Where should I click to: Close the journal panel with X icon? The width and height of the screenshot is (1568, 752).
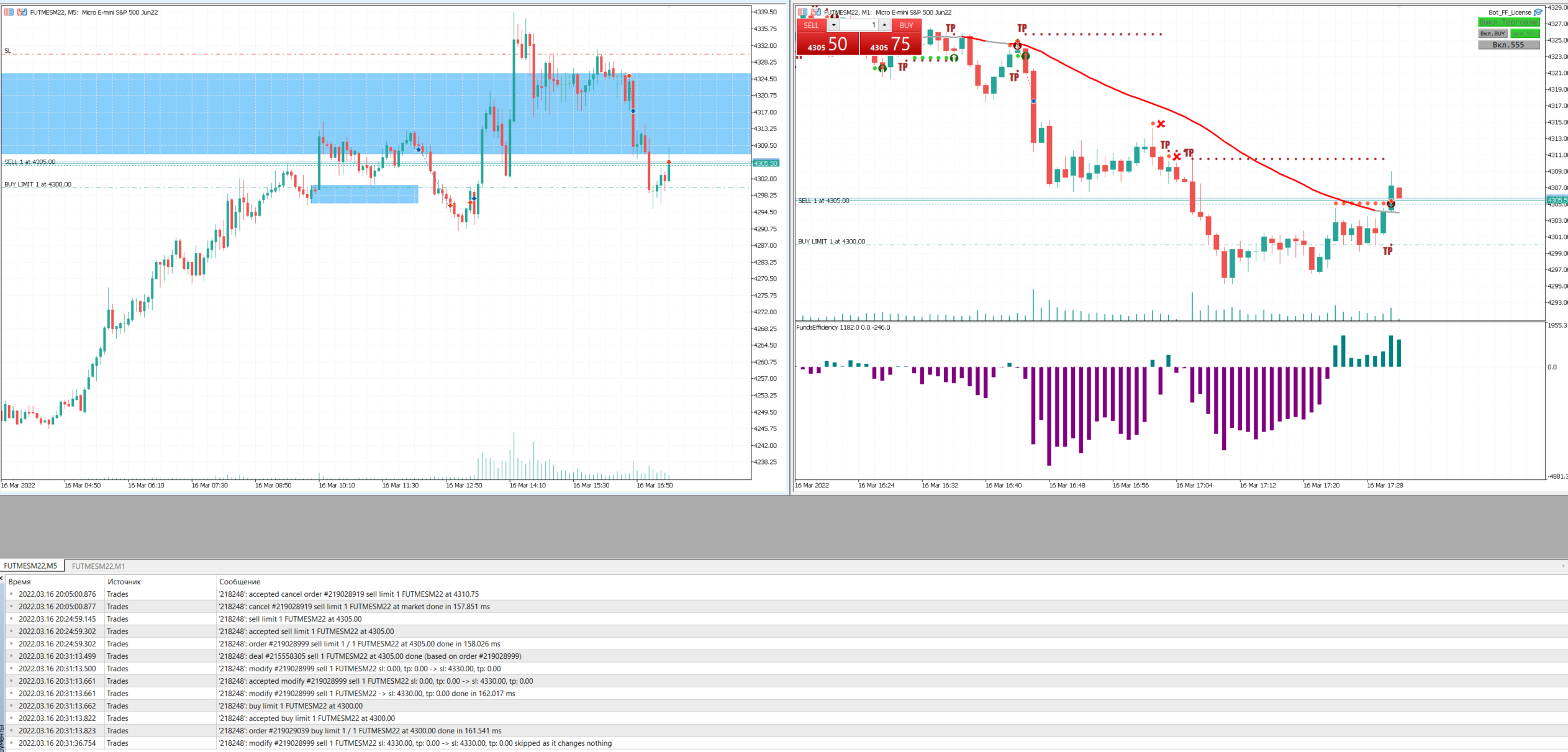pyautogui.click(x=2, y=579)
